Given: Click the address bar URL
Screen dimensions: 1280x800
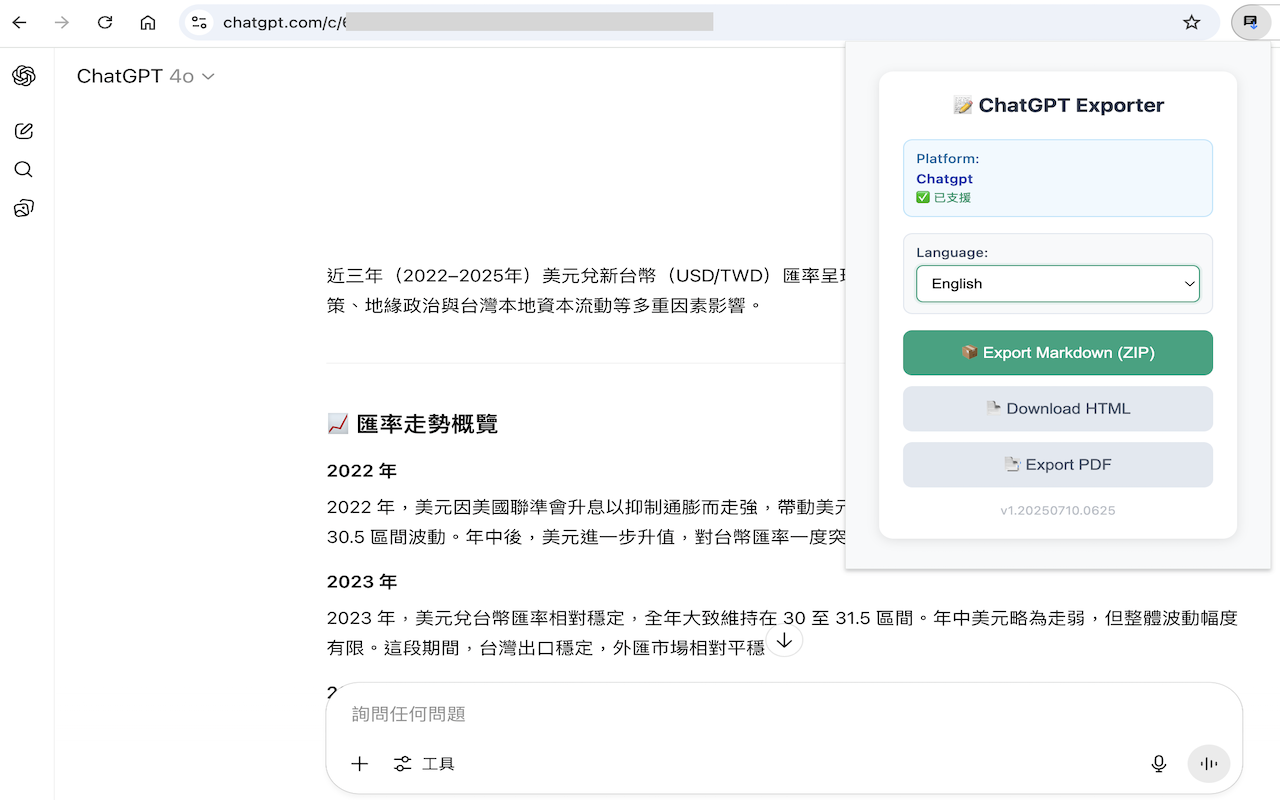Looking at the screenshot, I should [x=468, y=22].
